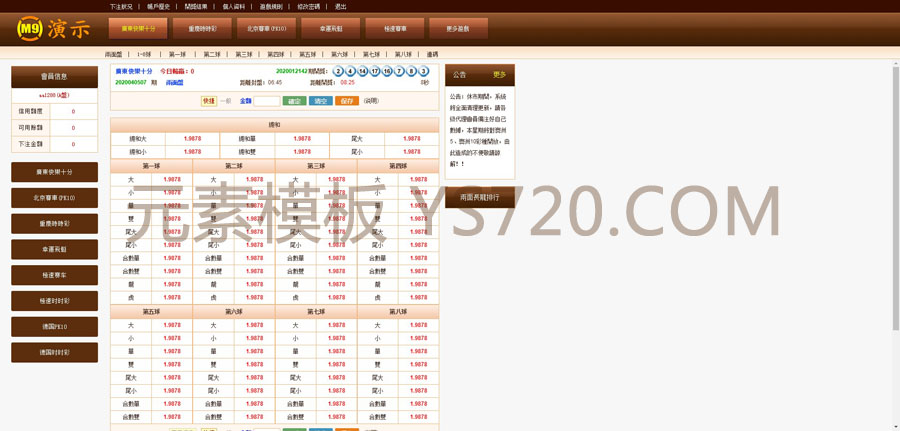Switch to the 連碼 sub-tab
Image resolution: width=900 pixels, height=431 pixels.
(432, 54)
